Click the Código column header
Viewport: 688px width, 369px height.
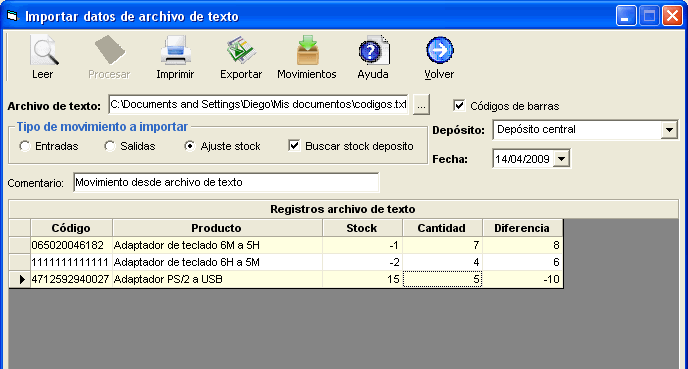point(71,228)
